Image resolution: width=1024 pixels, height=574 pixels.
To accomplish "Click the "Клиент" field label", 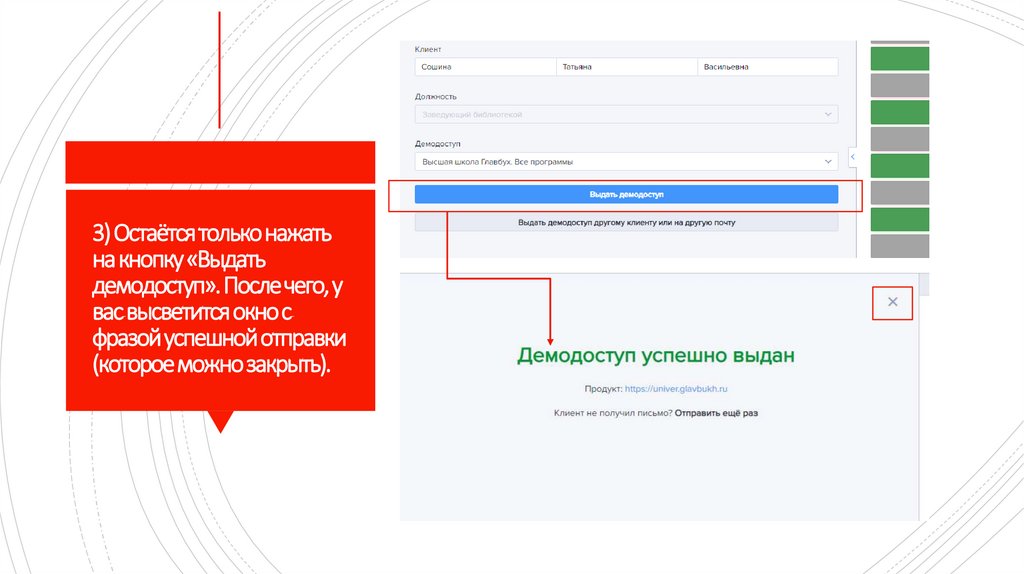I will (x=428, y=50).
